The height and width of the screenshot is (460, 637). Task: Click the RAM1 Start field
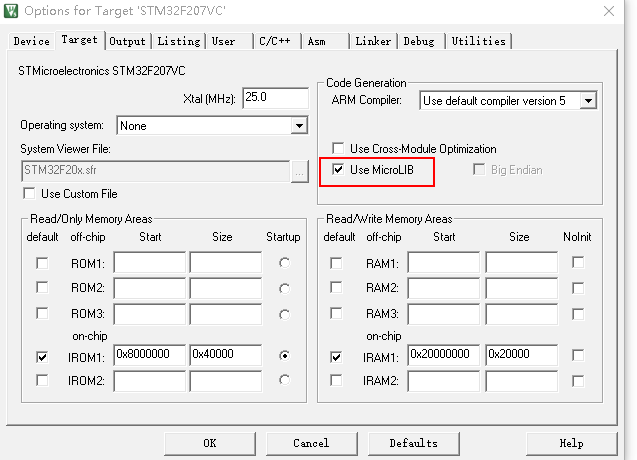click(444, 262)
